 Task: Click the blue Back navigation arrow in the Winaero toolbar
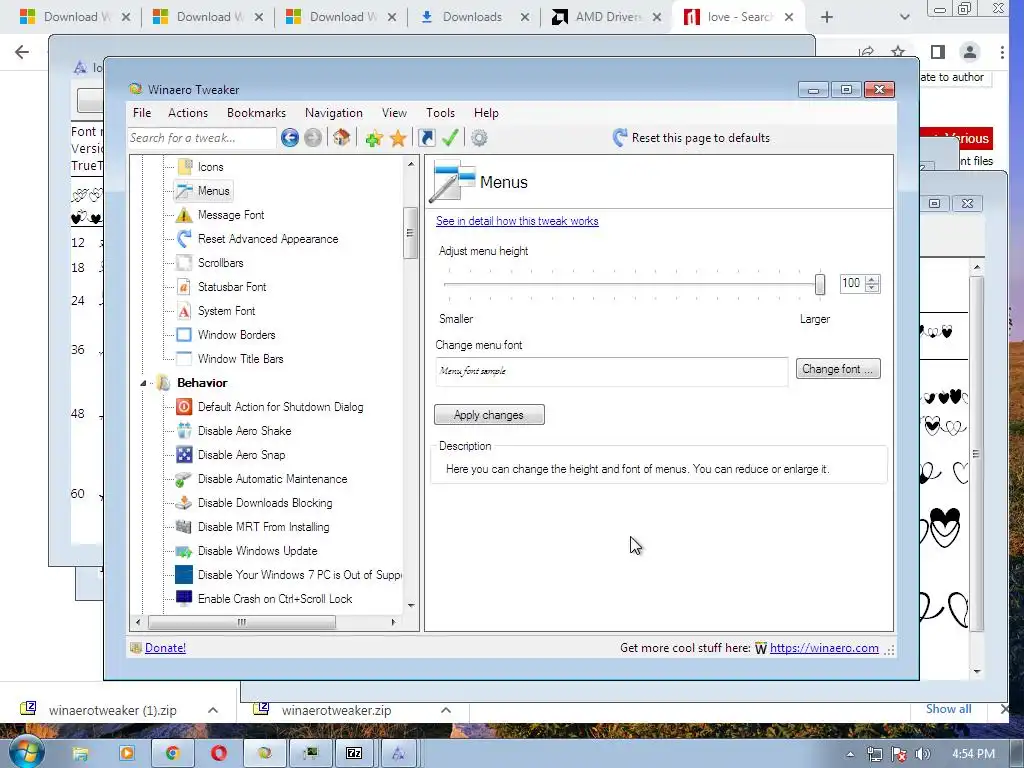click(x=290, y=138)
